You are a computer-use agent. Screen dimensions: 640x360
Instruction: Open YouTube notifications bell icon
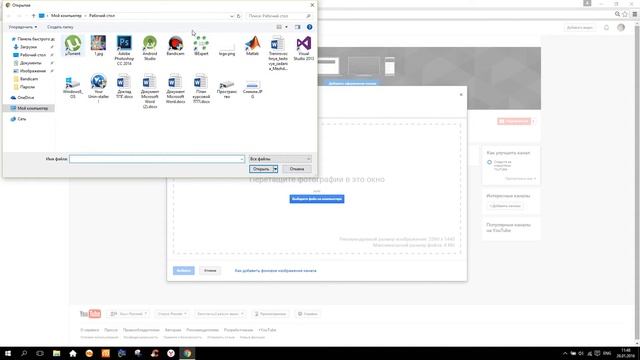(607, 28)
